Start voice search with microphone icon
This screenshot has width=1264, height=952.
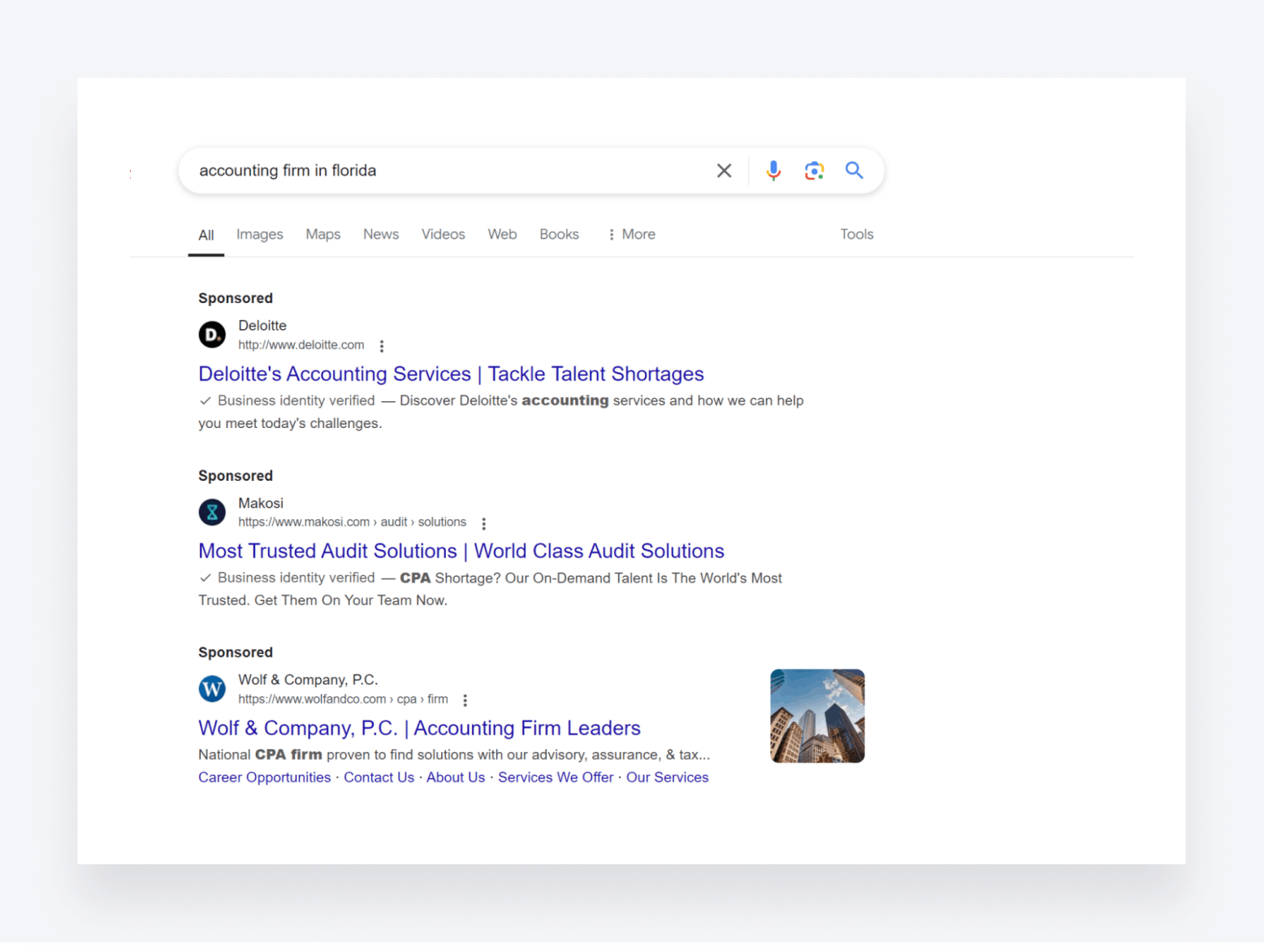pos(773,171)
